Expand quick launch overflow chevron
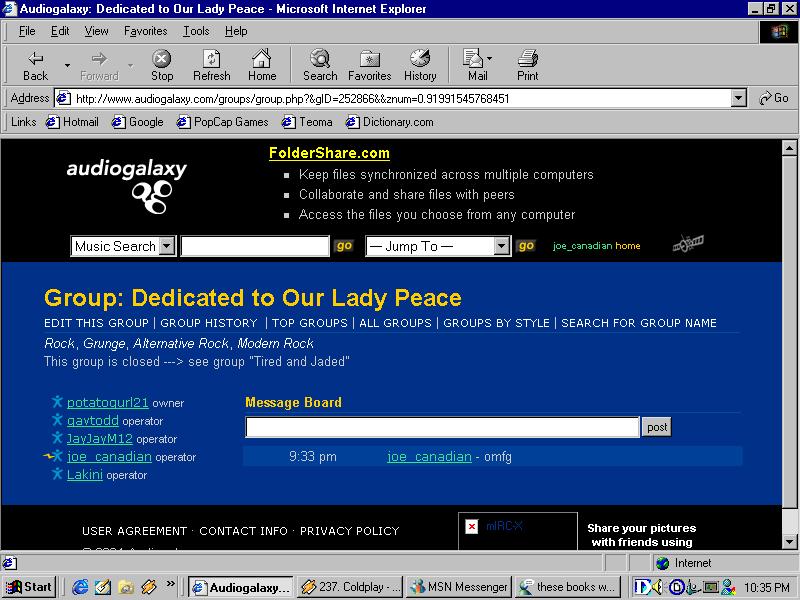800x600 pixels. point(170,583)
